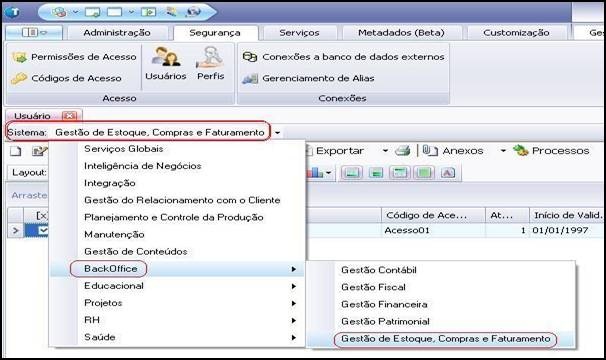Click the globe icon in quick access bar
Viewport: 606px width, 360px height.
pos(193,12)
